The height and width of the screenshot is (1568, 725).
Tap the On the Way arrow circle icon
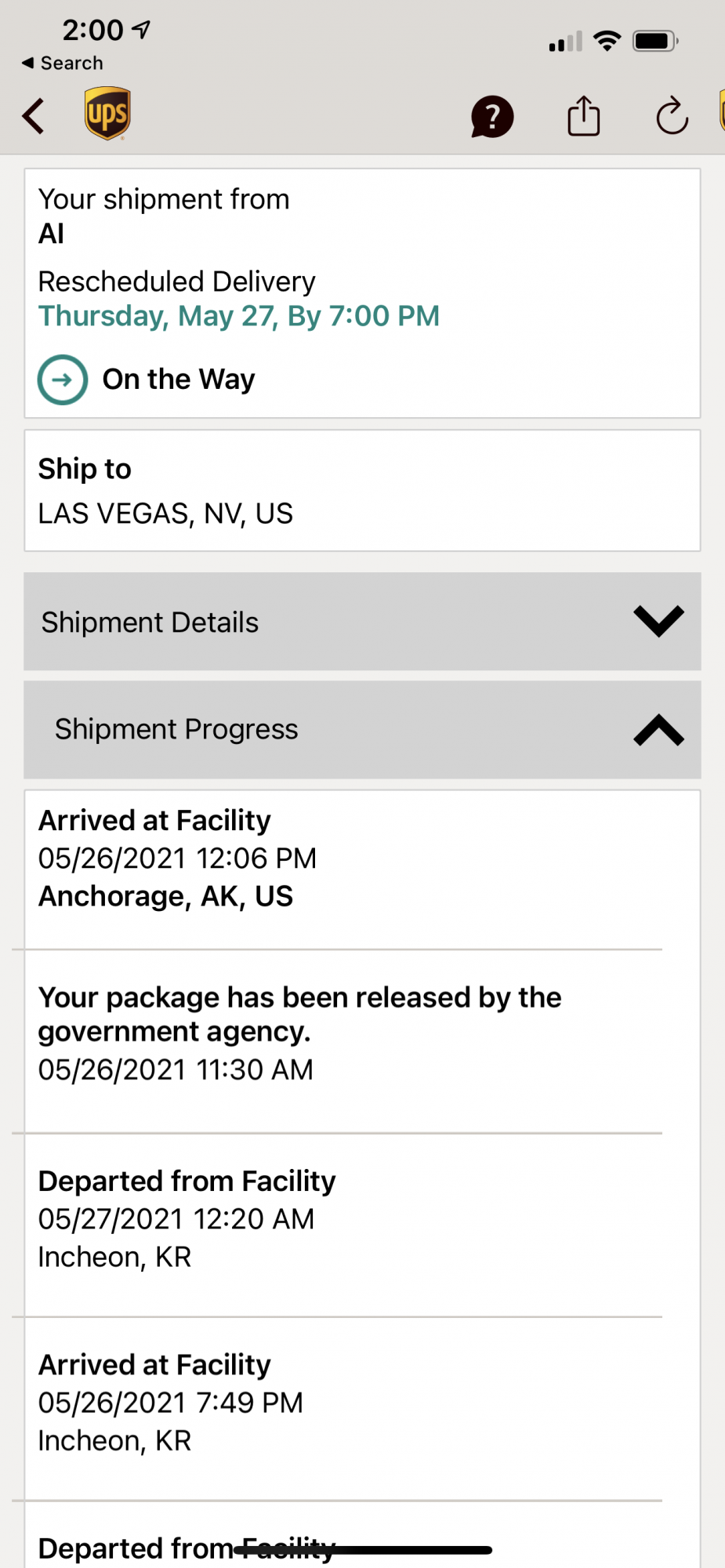(63, 380)
